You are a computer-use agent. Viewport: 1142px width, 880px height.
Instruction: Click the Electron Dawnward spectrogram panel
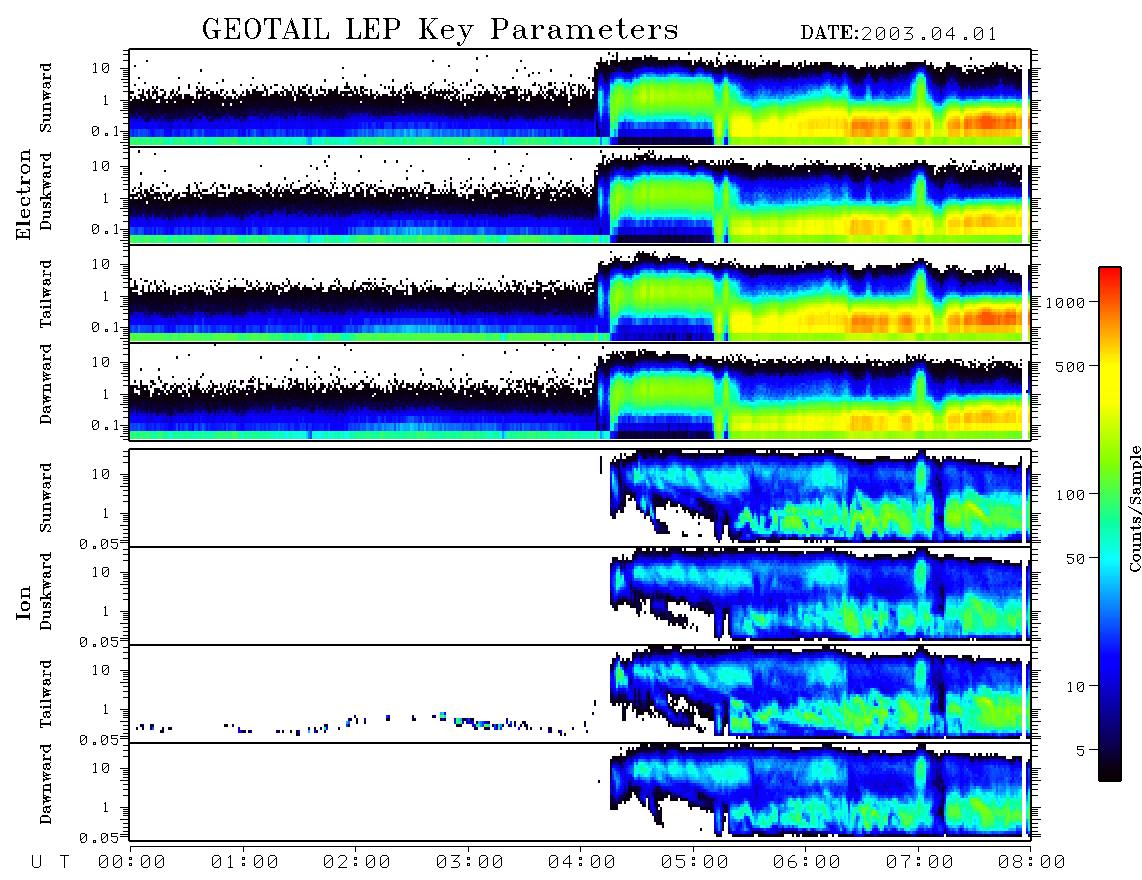pos(580,392)
